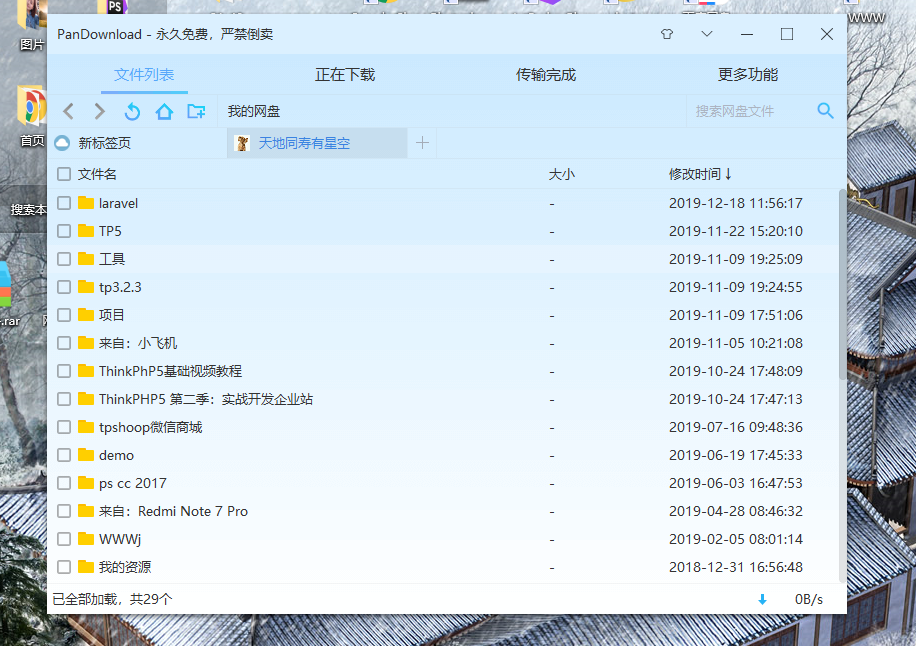Screen dimensions: 916x646
Task: Check the demo row checkbox
Action: pos(64,455)
